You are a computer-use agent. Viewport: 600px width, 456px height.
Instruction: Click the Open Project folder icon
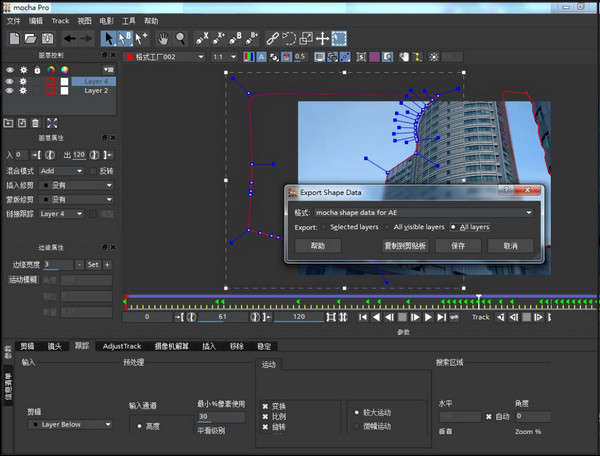(33, 38)
